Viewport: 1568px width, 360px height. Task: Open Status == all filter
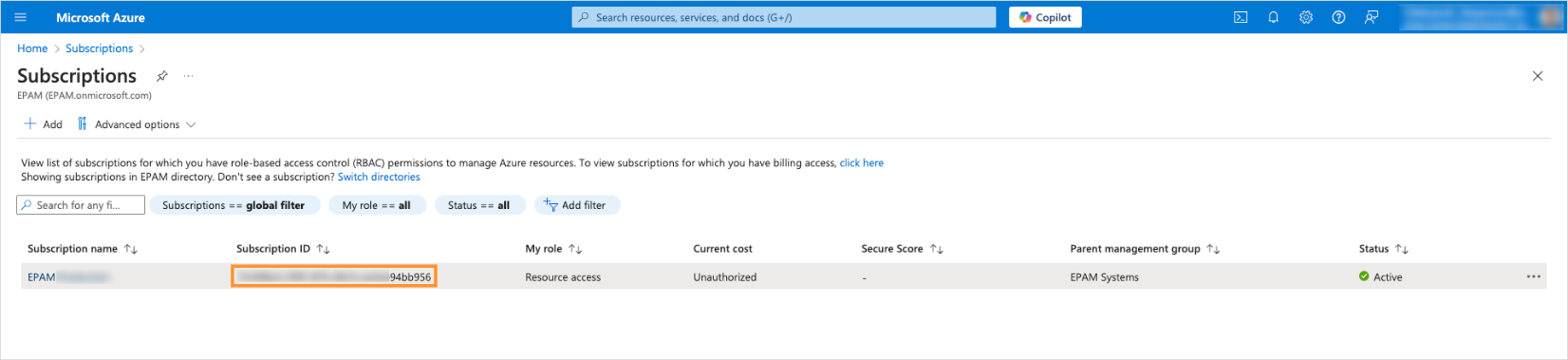coord(479,205)
